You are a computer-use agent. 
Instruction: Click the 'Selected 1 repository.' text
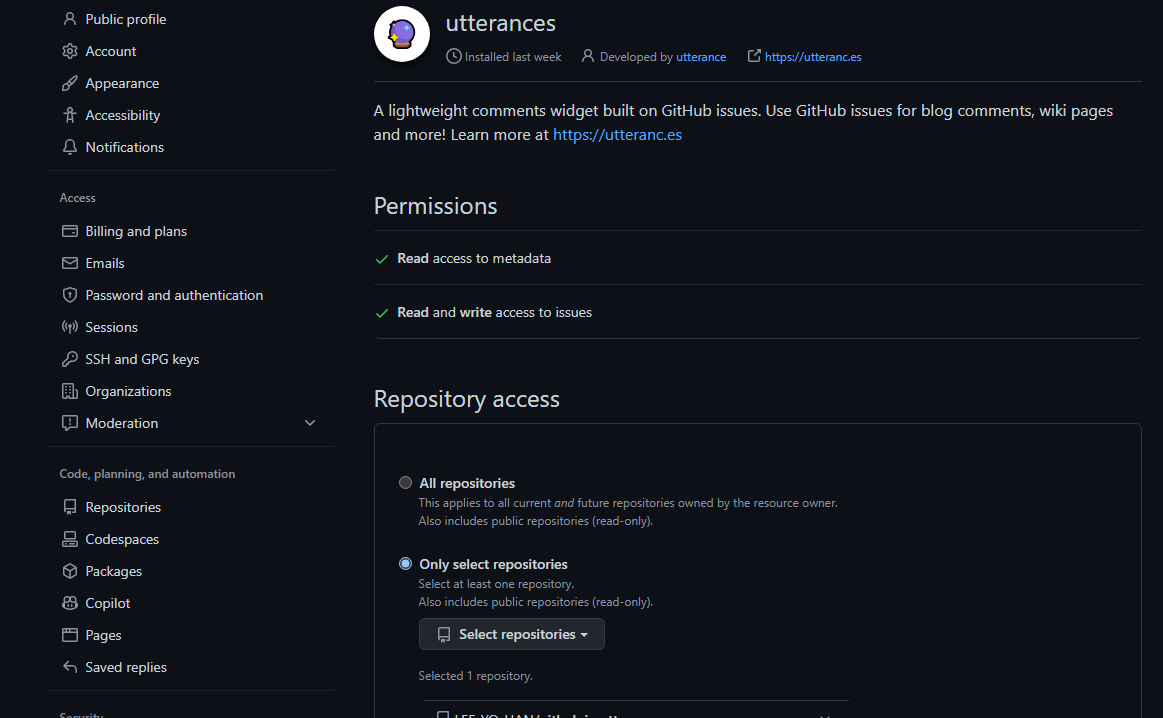(x=475, y=676)
